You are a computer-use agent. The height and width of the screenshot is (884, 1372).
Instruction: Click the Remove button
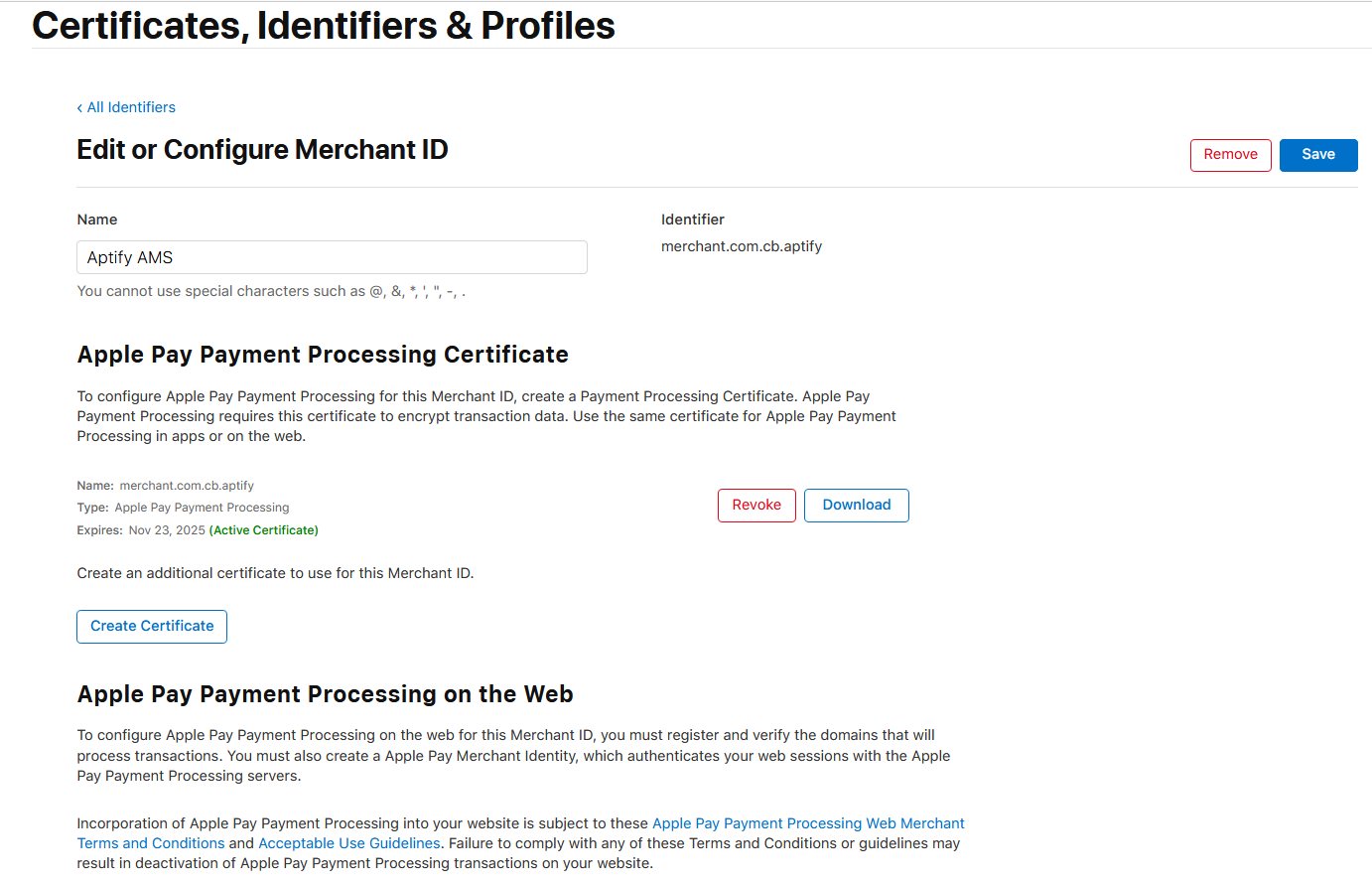pos(1230,155)
